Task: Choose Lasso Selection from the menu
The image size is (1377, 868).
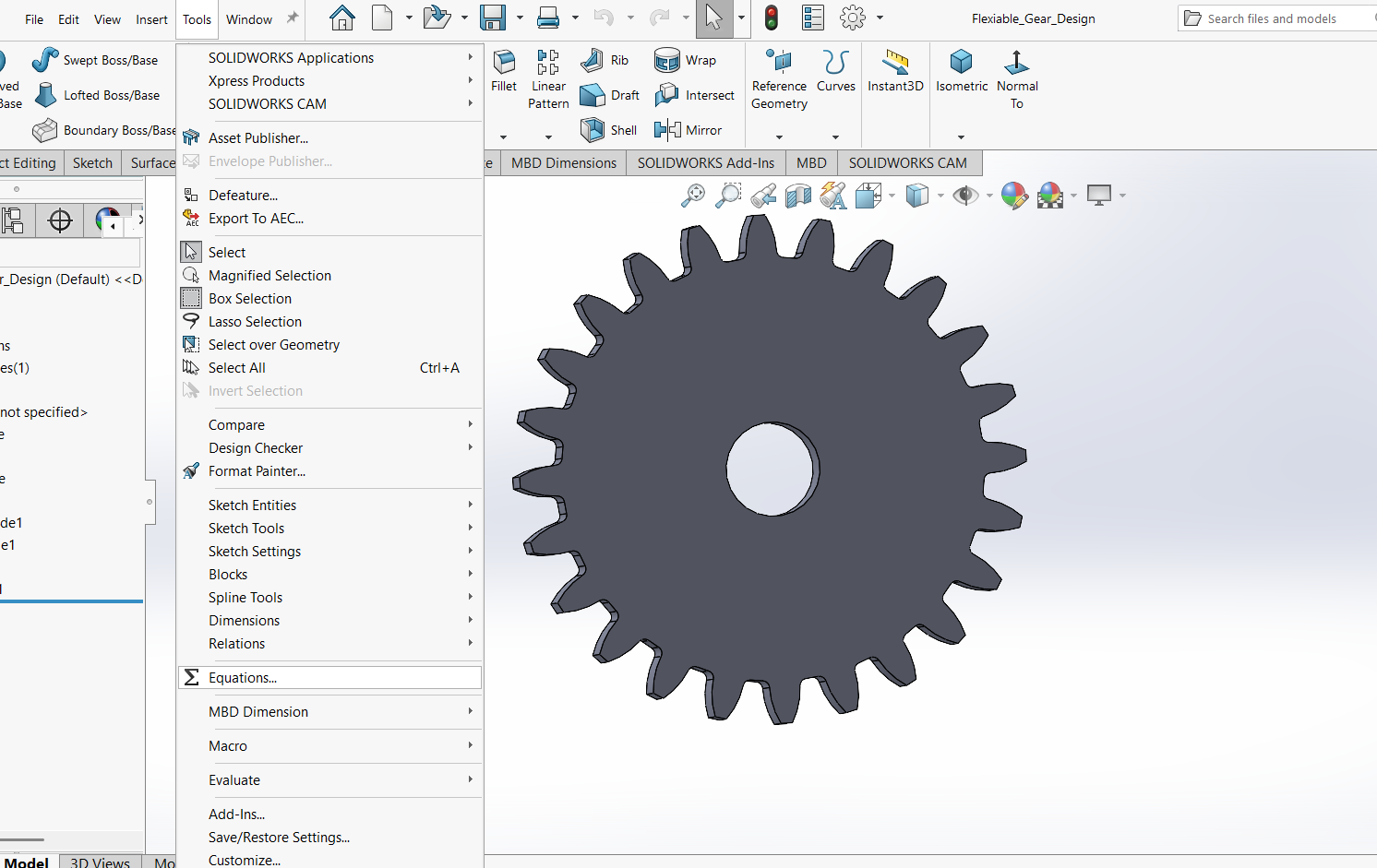Action: tap(330, 321)
